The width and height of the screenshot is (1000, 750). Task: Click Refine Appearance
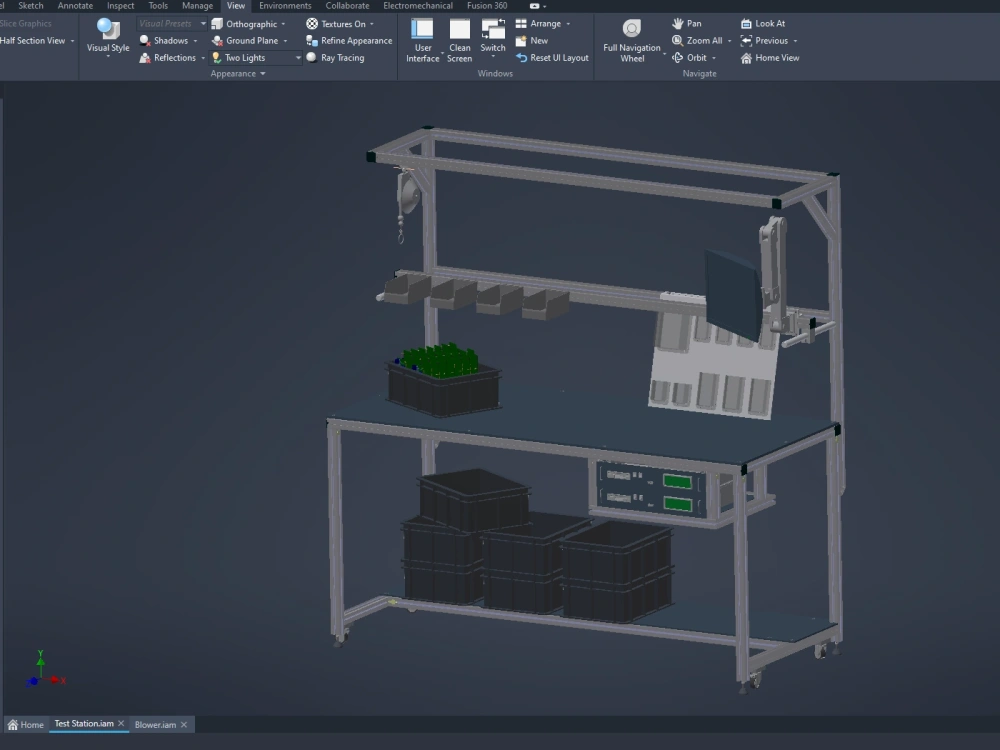click(x=349, y=41)
